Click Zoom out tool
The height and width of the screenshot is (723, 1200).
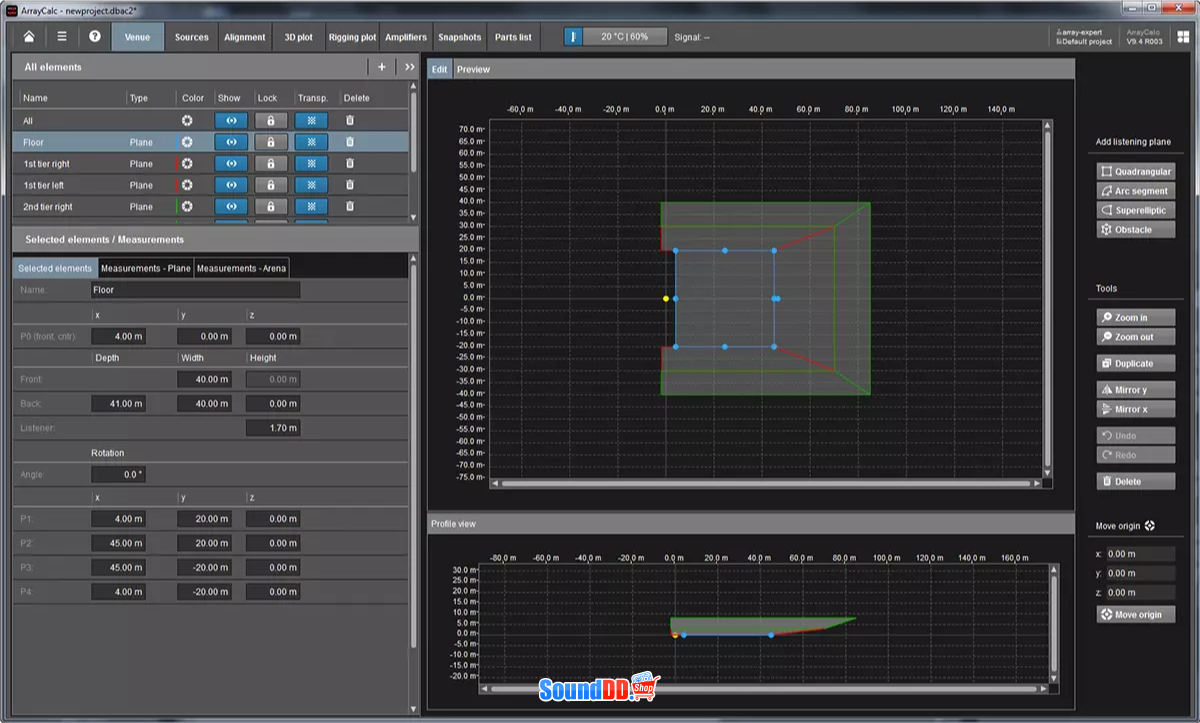(1136, 338)
